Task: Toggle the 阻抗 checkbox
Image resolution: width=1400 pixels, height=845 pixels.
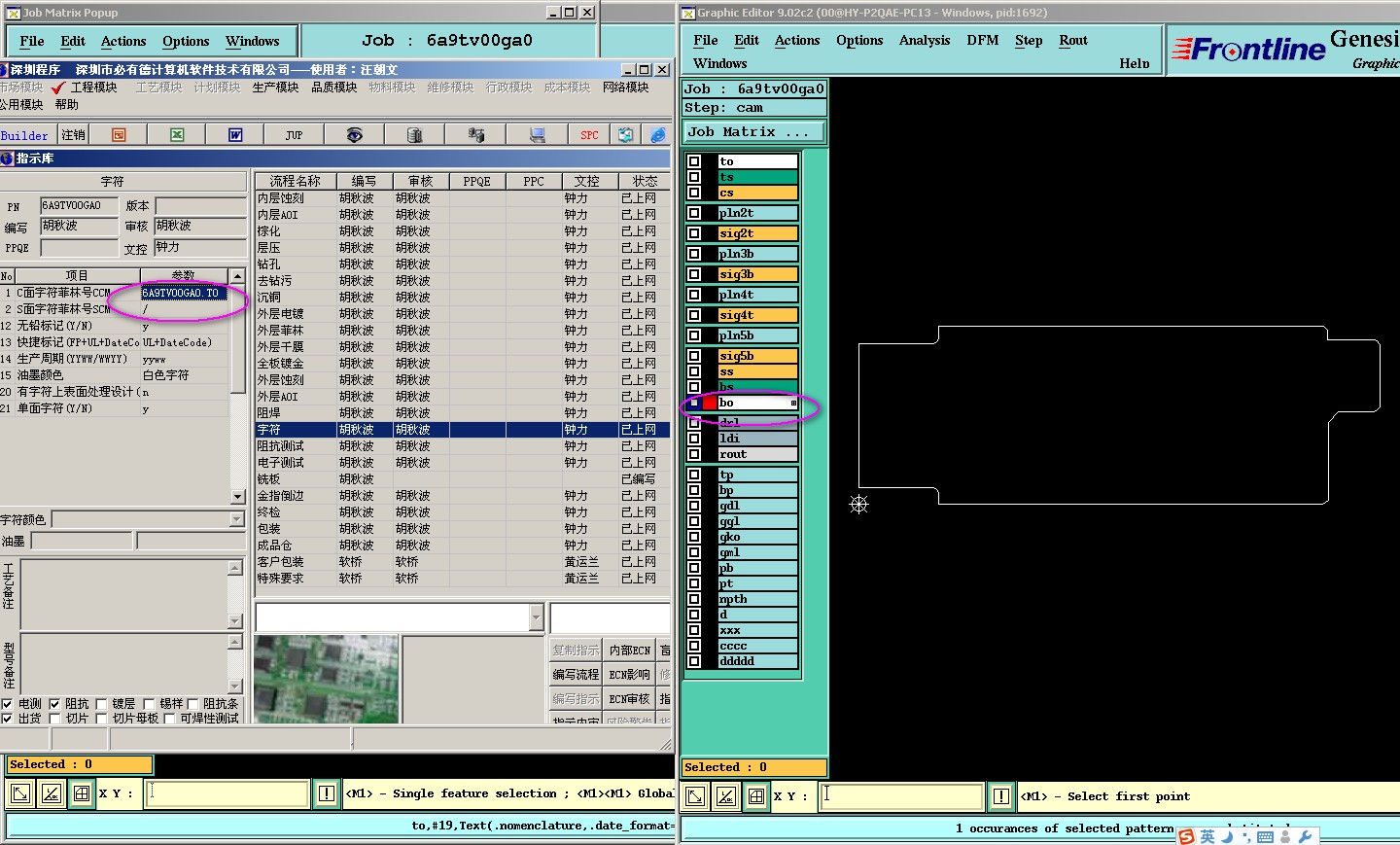Action: coord(54,704)
